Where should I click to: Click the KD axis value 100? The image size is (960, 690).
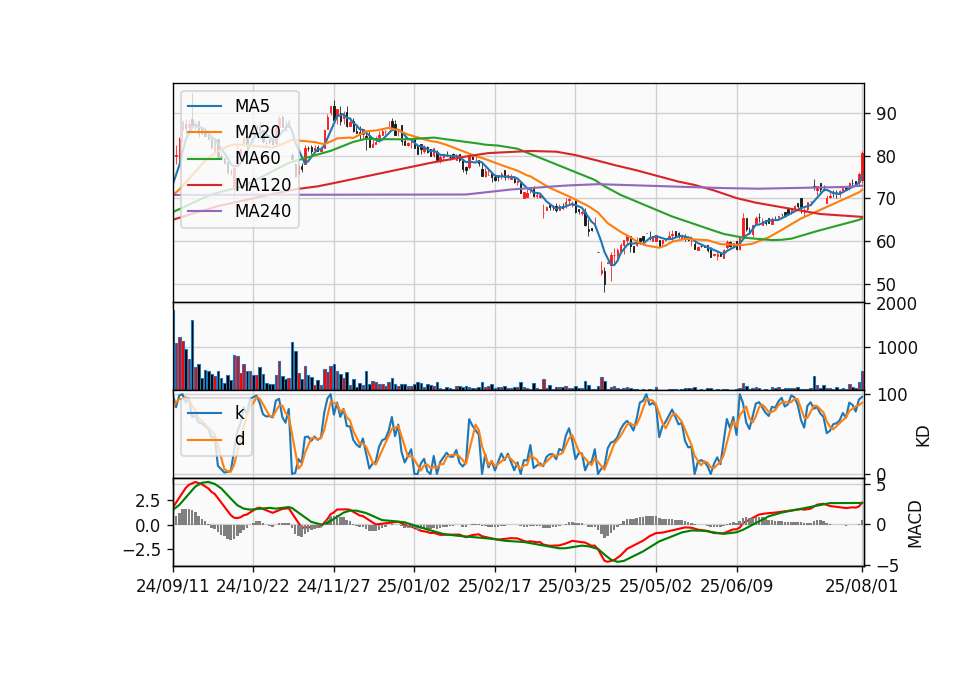tap(892, 395)
